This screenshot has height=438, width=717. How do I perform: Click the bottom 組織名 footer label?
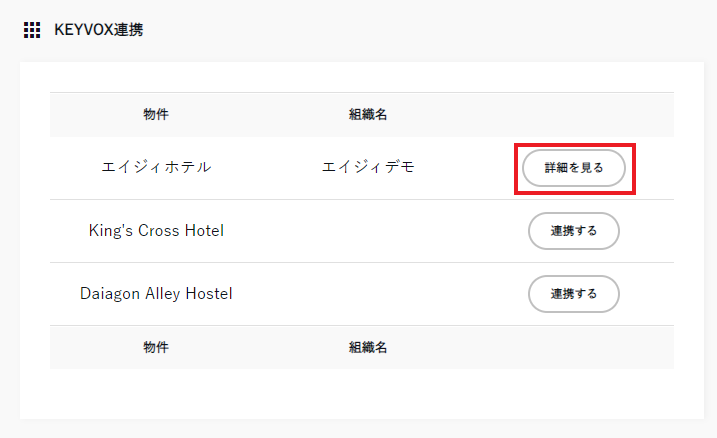pos(368,347)
